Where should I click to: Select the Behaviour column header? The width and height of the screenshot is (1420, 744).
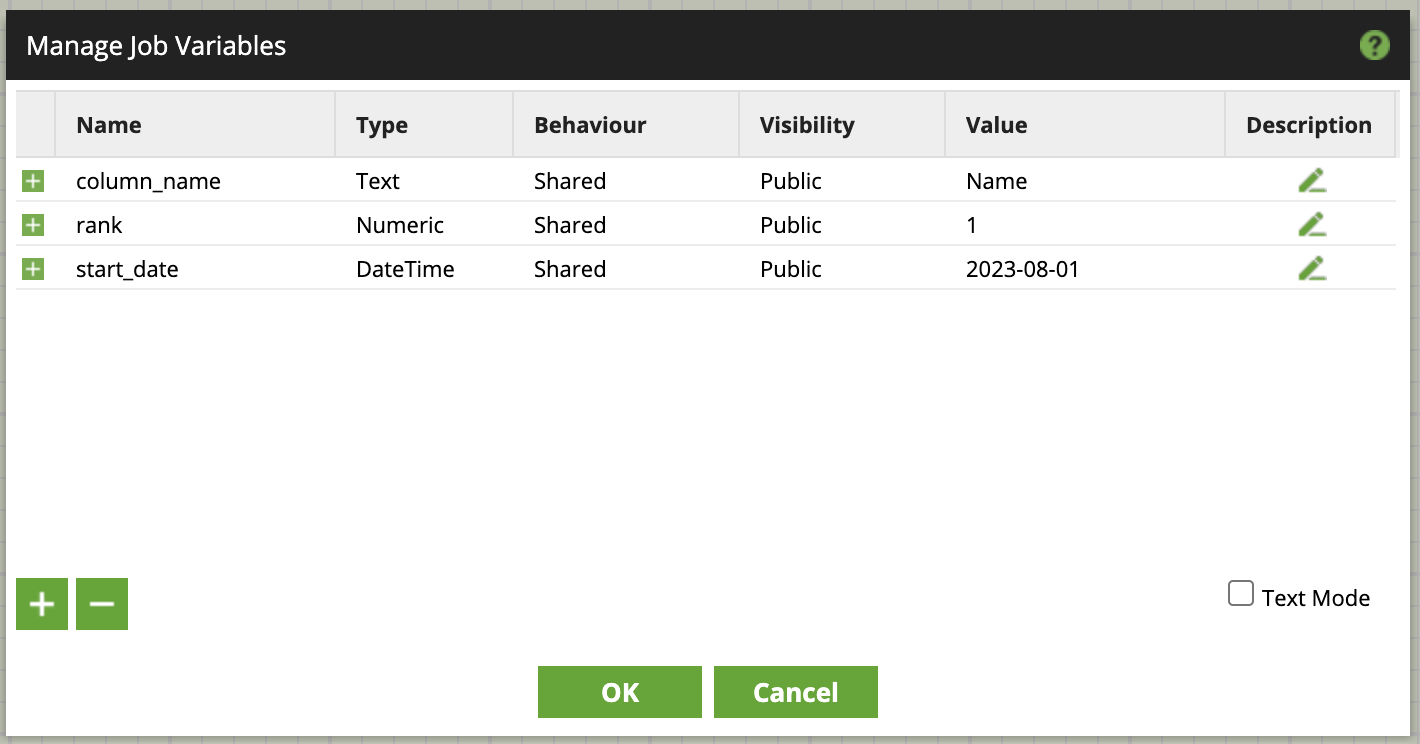(626, 125)
